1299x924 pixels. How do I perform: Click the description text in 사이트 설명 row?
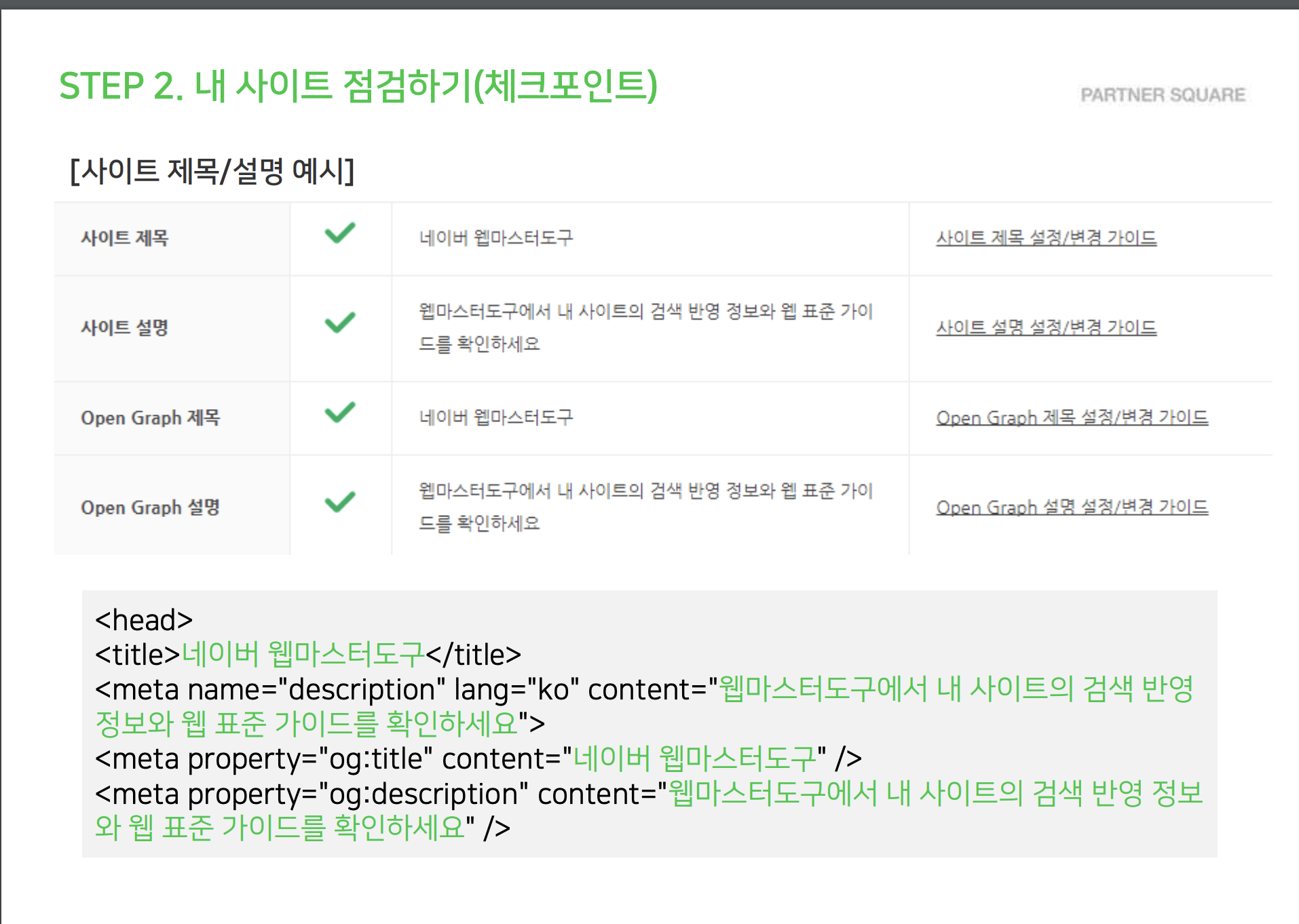coord(645,328)
